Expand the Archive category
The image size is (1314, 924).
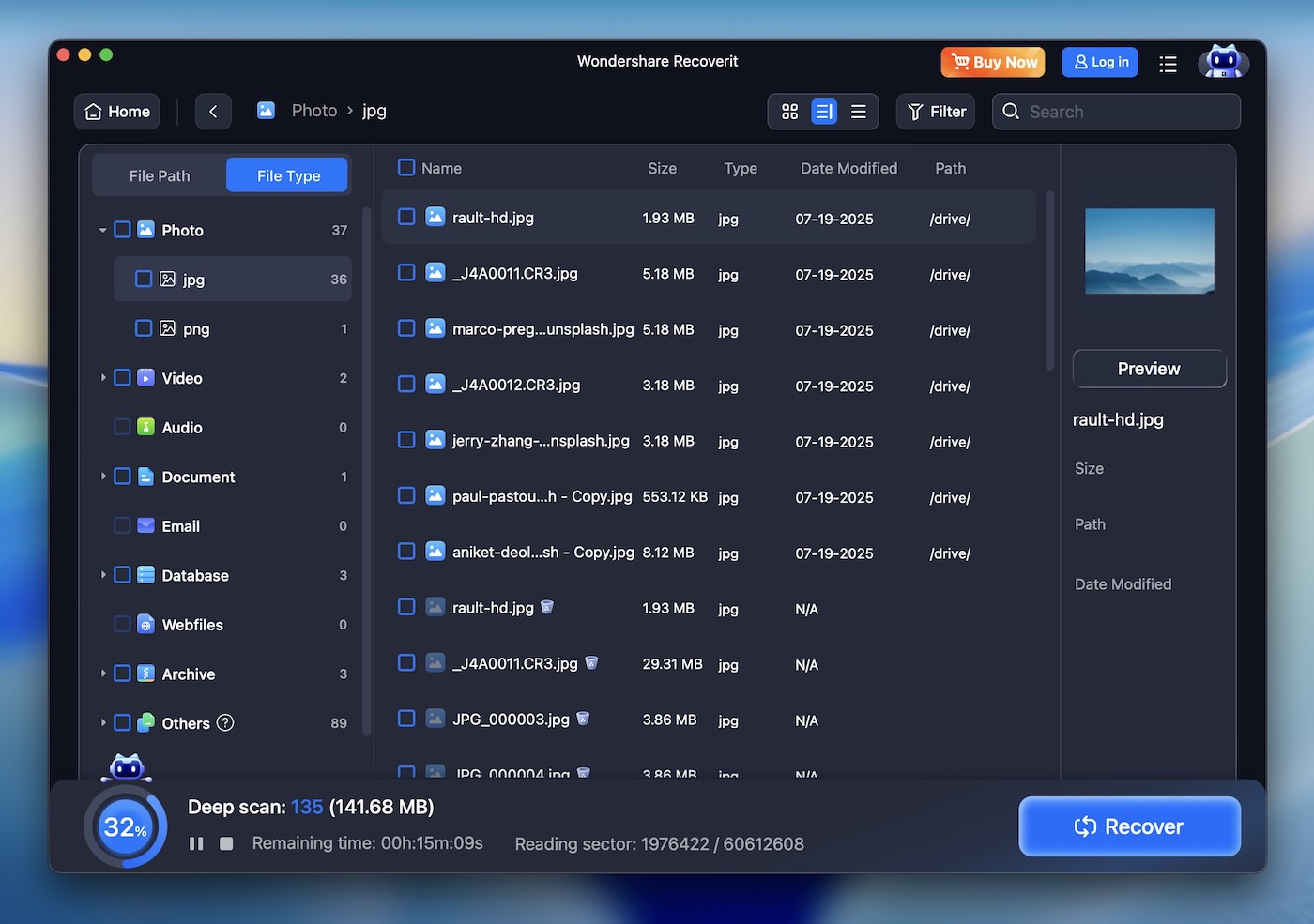102,674
